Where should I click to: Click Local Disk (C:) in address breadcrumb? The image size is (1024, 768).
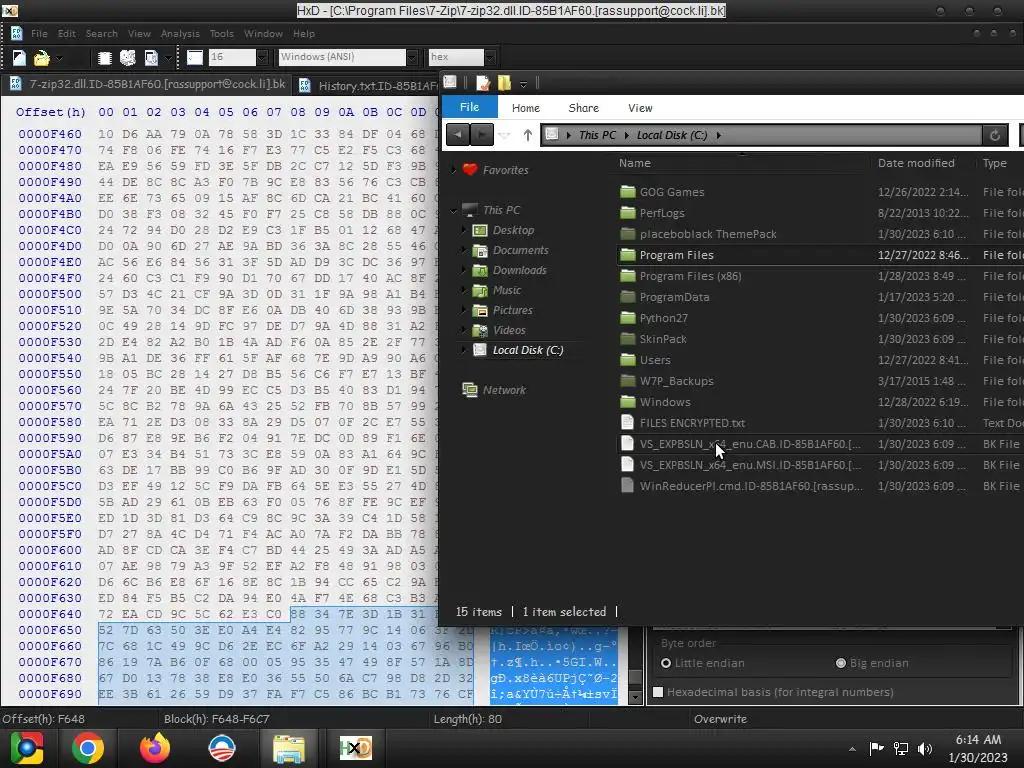click(671, 135)
